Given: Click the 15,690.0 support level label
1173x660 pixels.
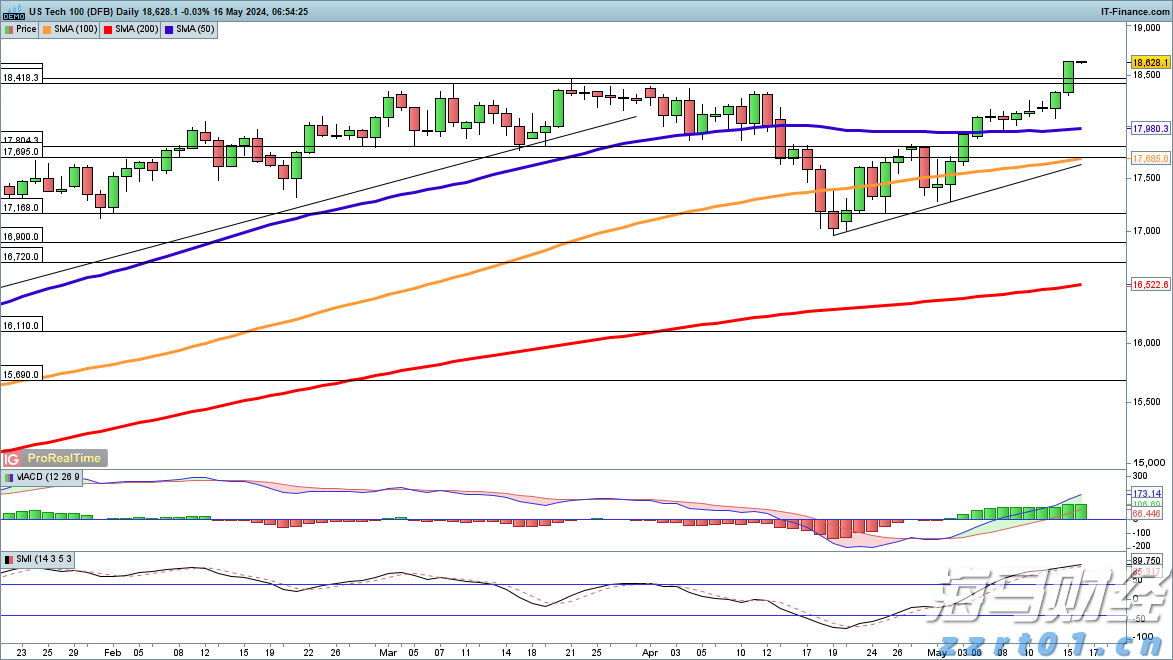Looking at the screenshot, I should coord(21,374).
